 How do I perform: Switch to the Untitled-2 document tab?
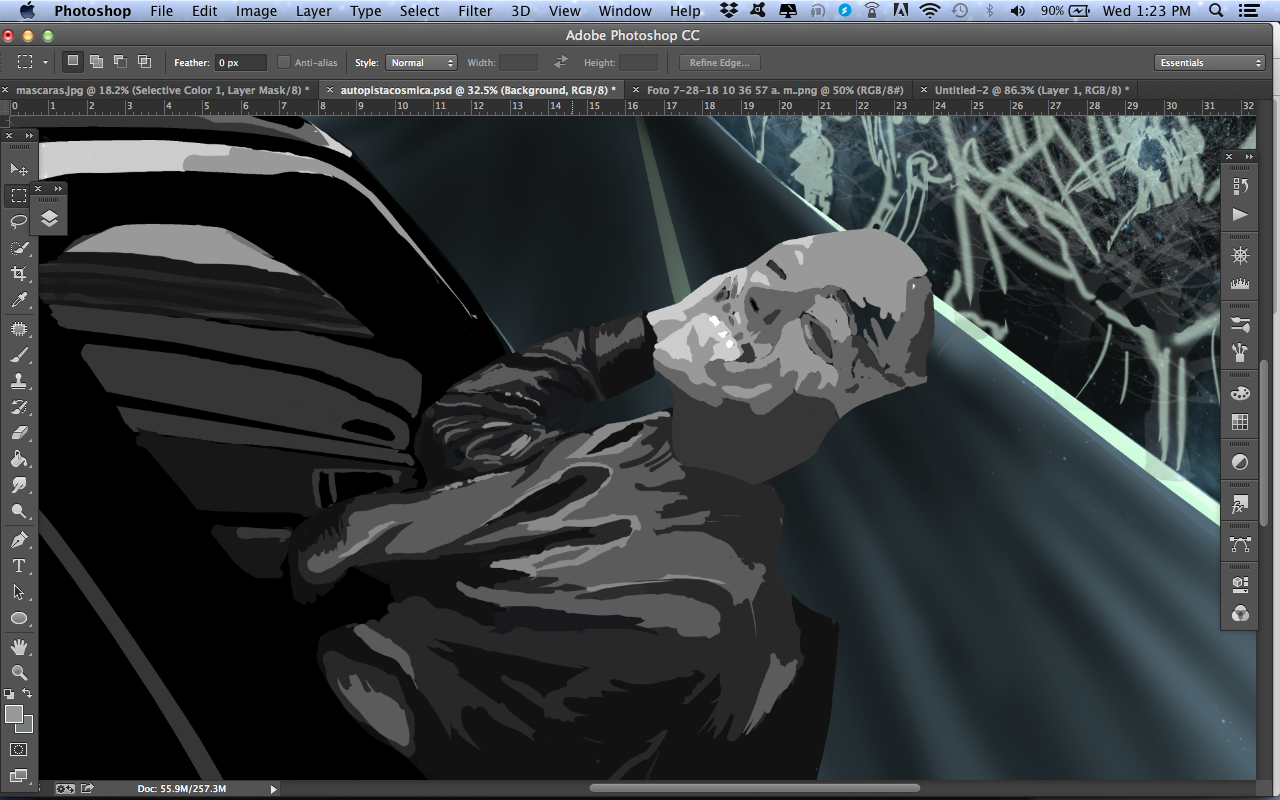1032,90
